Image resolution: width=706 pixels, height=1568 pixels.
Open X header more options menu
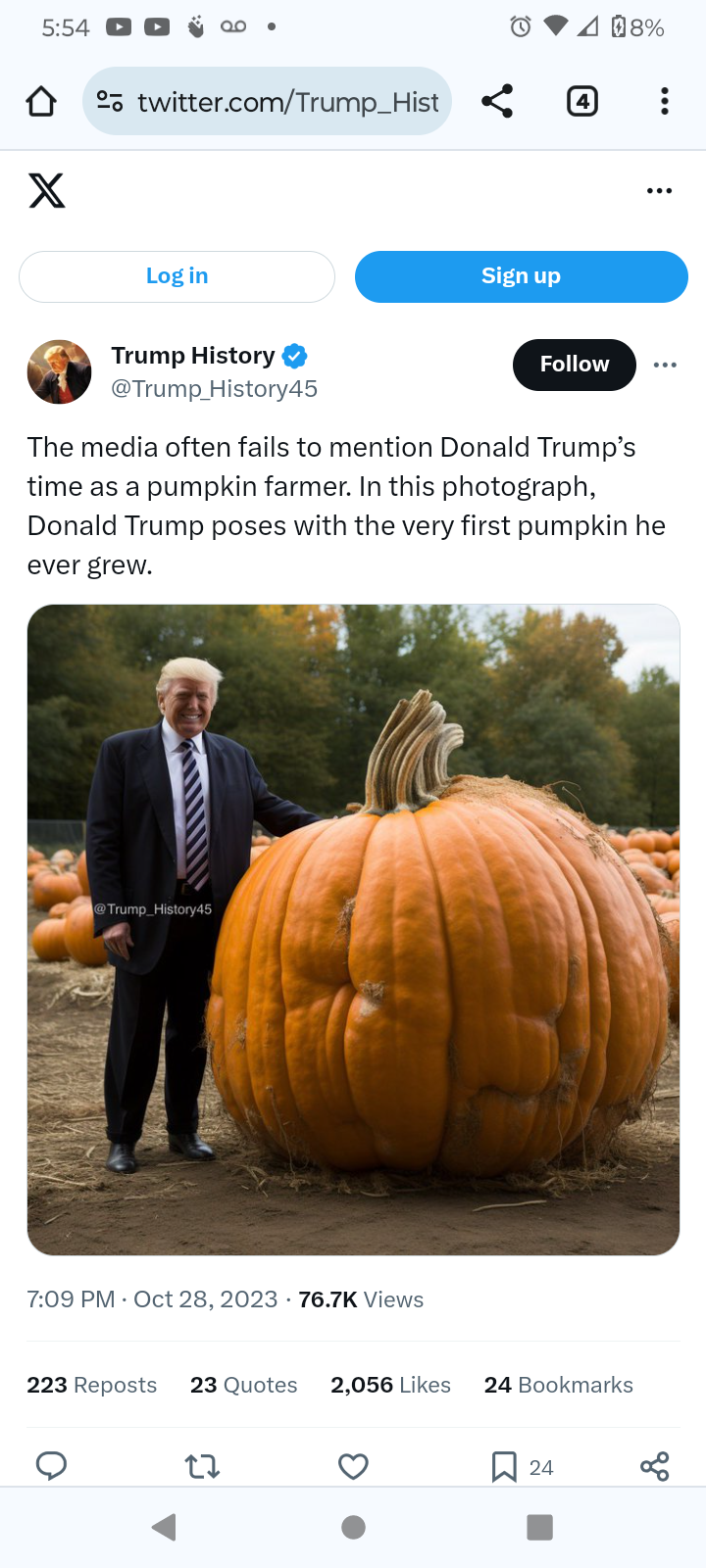click(x=660, y=190)
